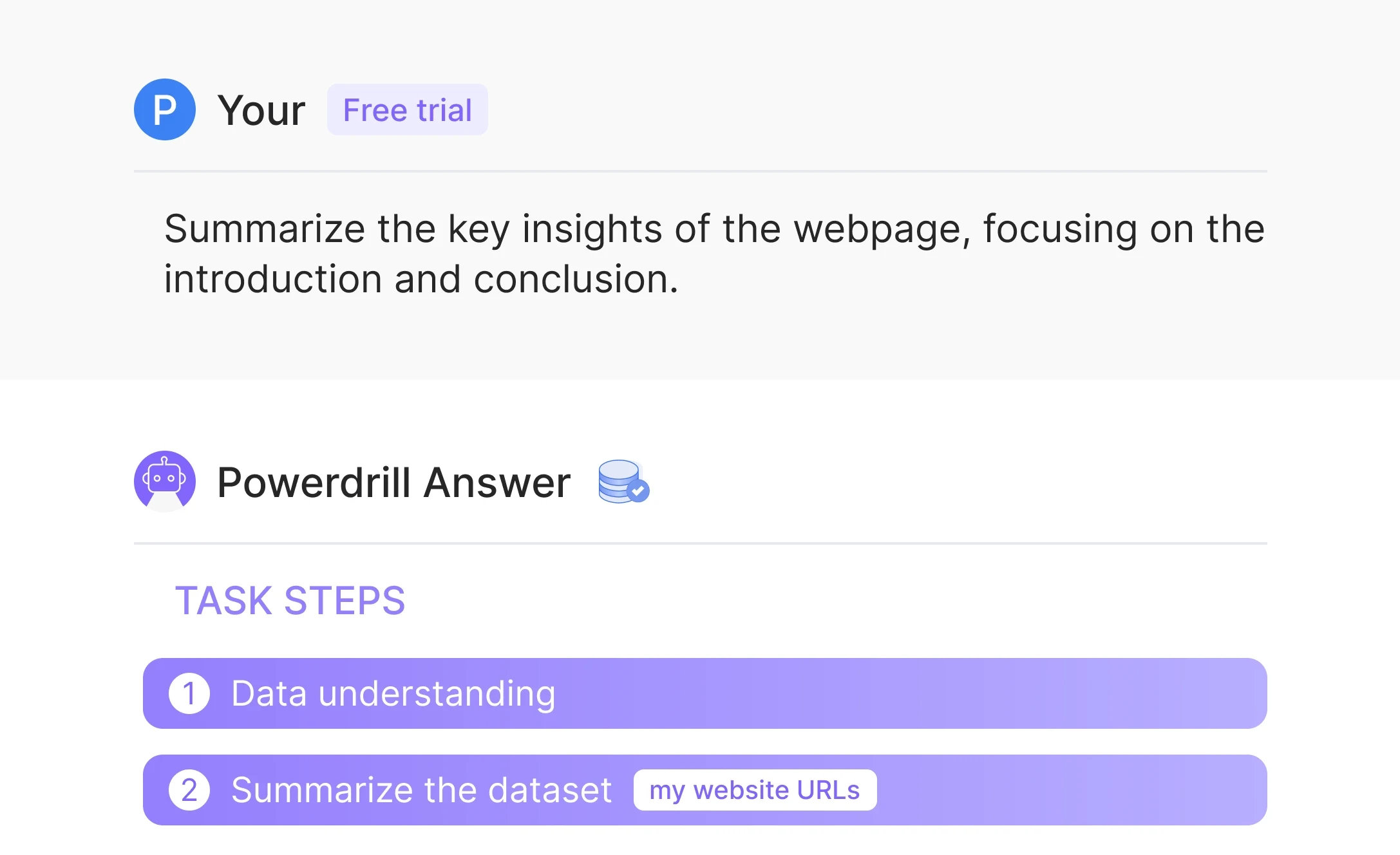Click the divider line below Free trial

click(700, 171)
